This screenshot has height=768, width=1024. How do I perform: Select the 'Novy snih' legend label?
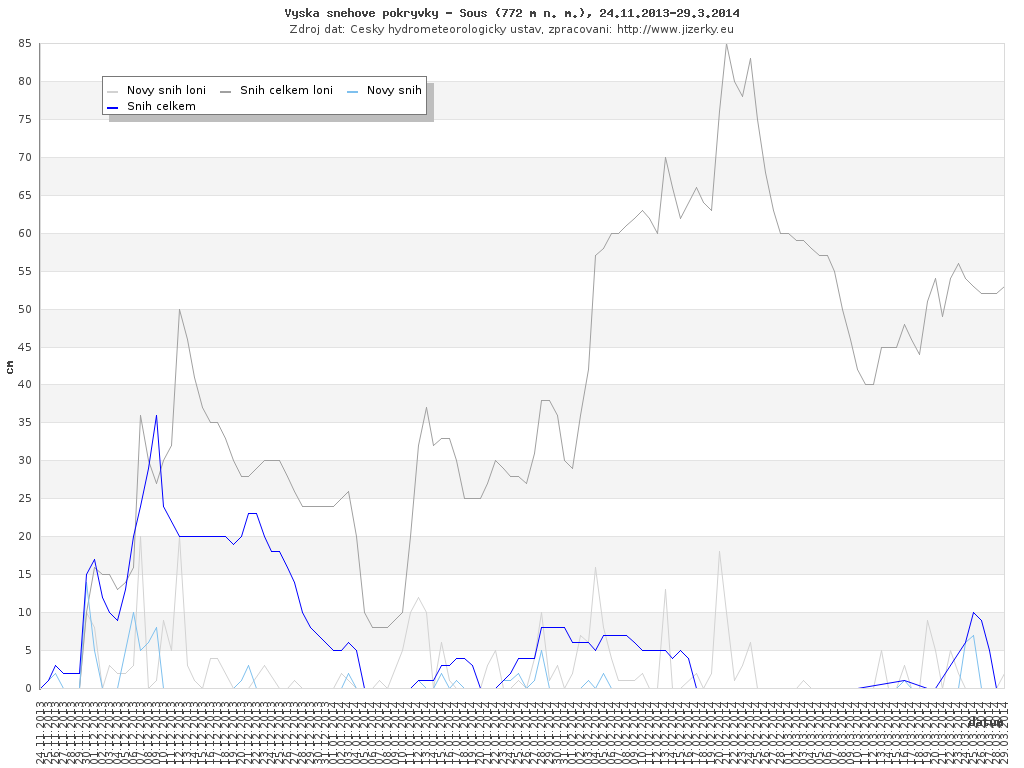[394, 91]
